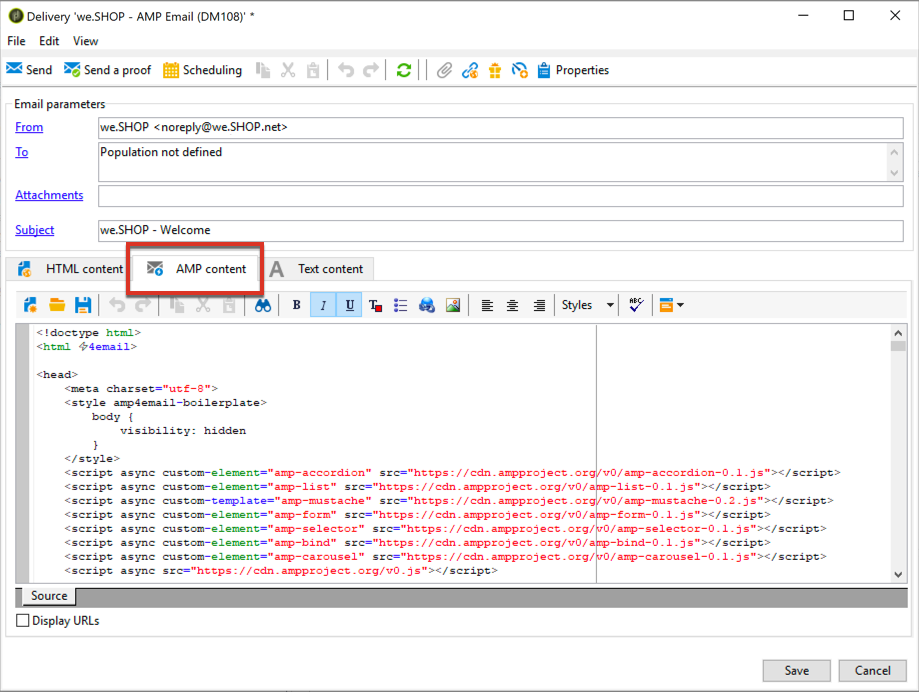
Task: Toggle Bold formatting
Action: (297, 305)
